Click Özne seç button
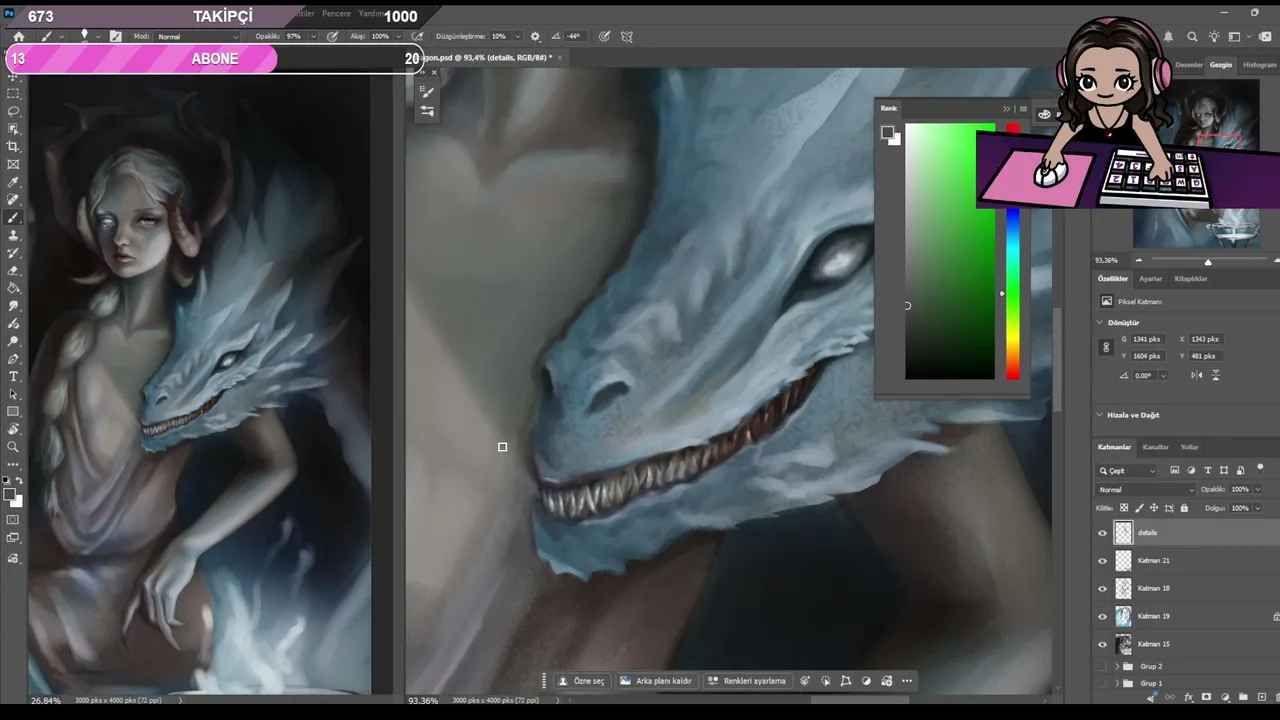Viewport: 1280px width, 720px height. tap(582, 681)
